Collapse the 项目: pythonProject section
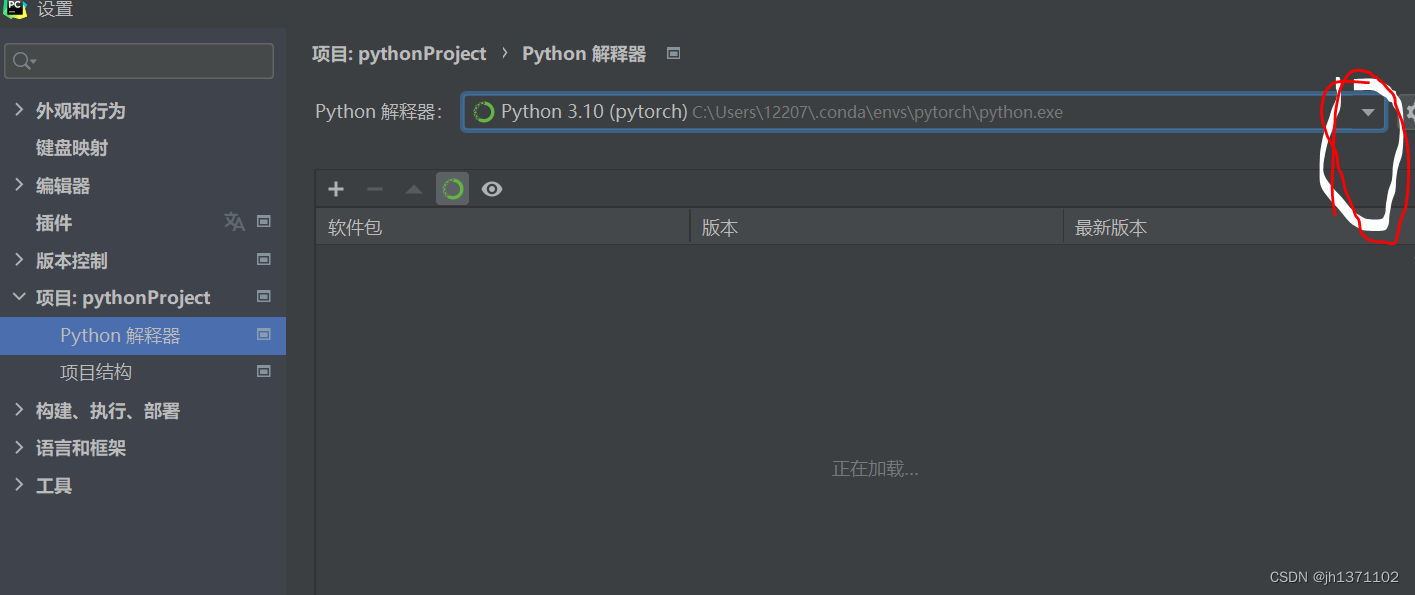 [x=19, y=297]
